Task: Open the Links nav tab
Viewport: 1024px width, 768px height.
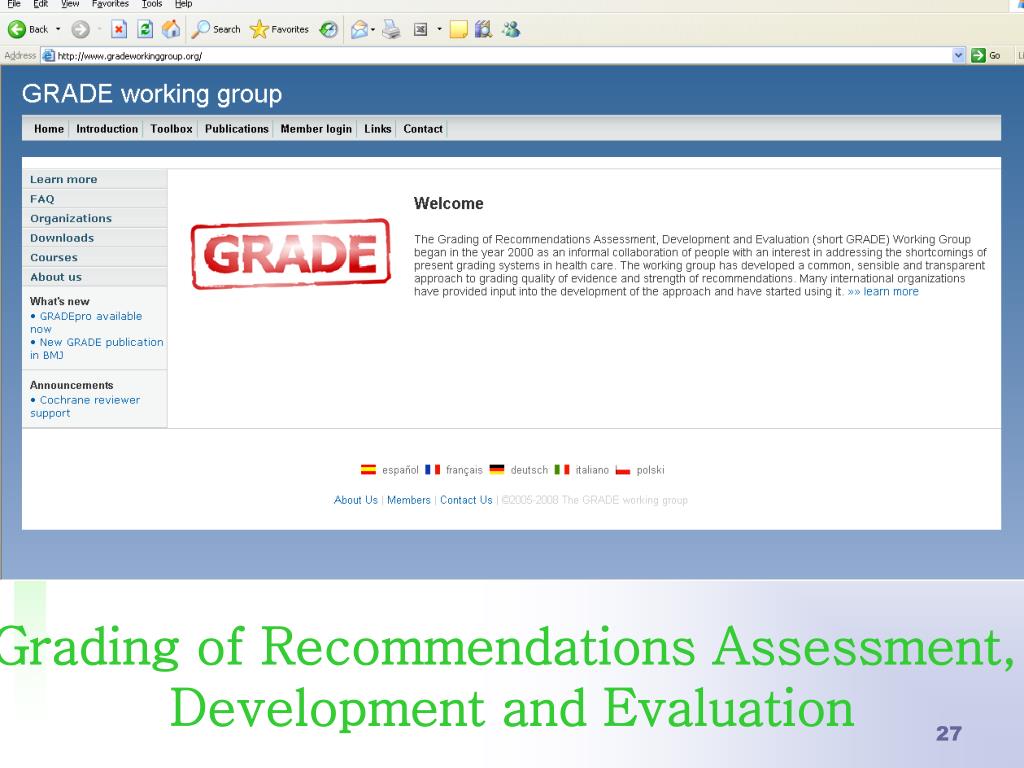Action: [x=377, y=129]
